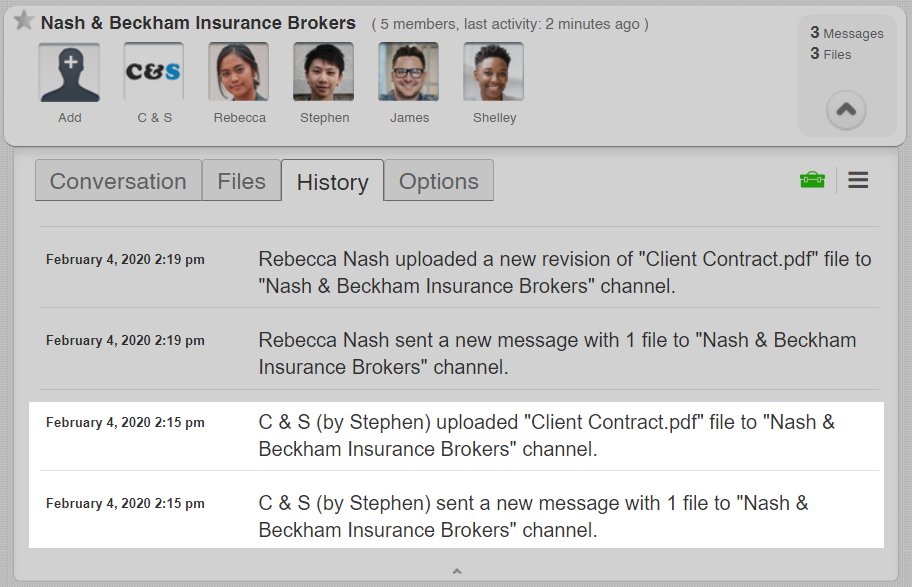The image size is (912, 587).
Task: Select the History tab
Action: pos(332,181)
